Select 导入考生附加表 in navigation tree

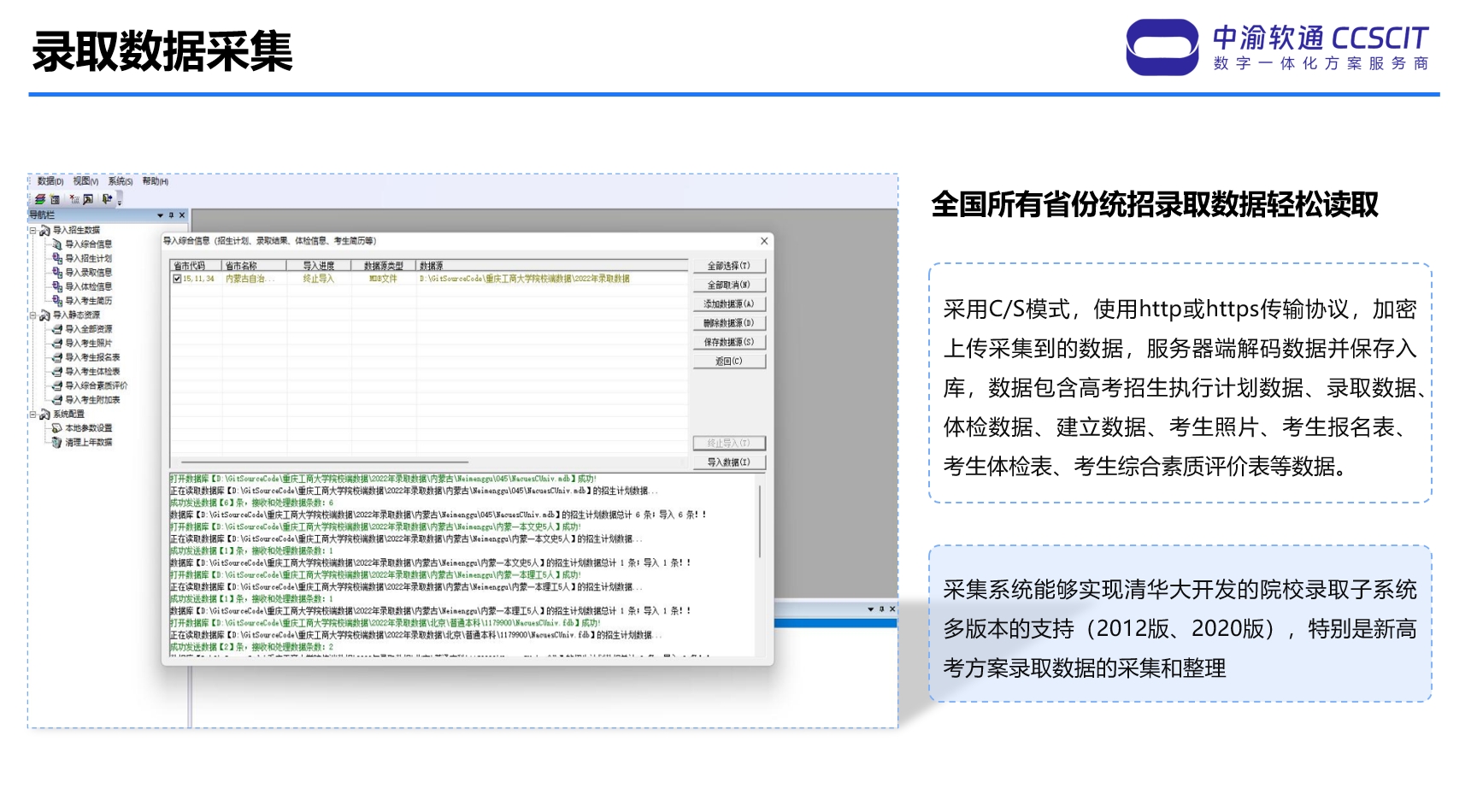[x=93, y=400]
